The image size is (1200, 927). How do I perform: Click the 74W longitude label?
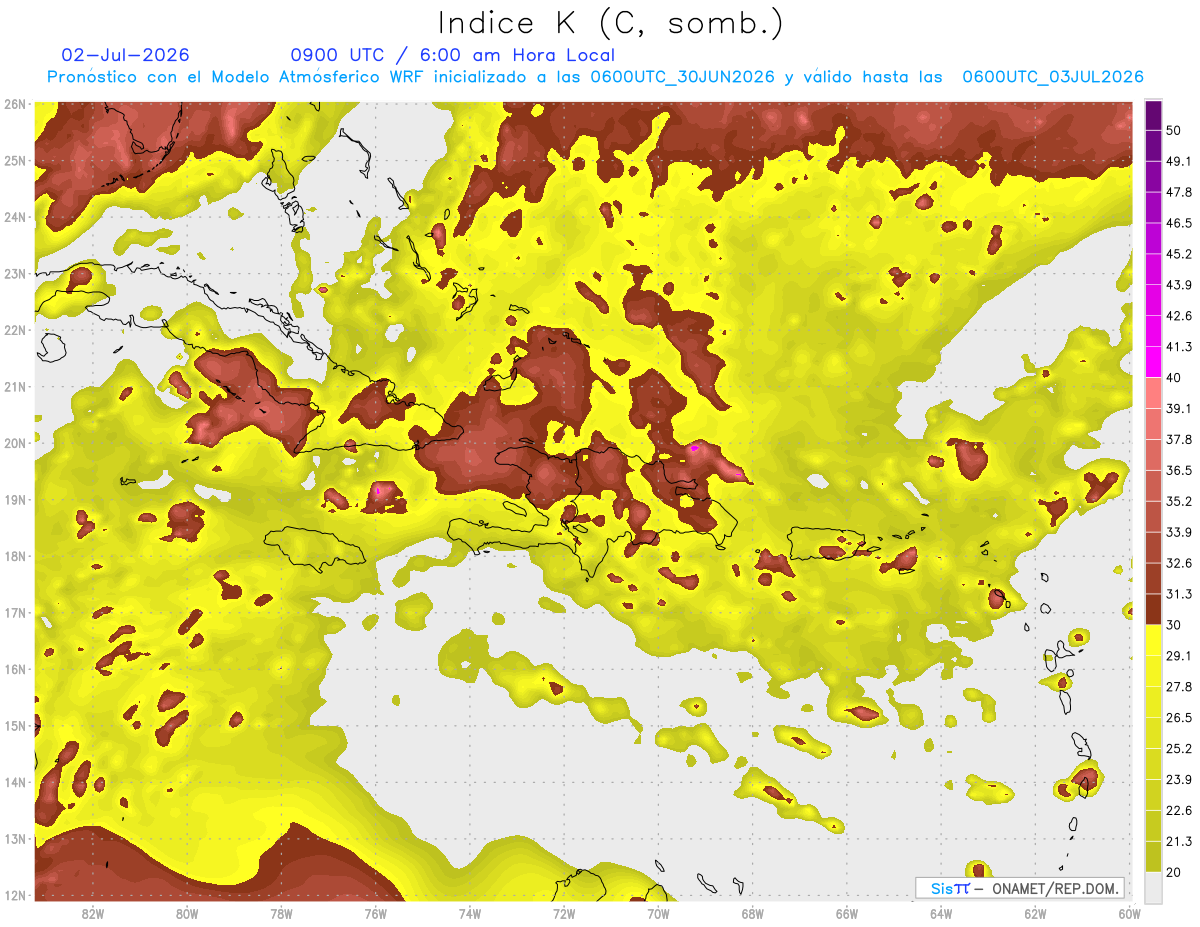(470, 914)
